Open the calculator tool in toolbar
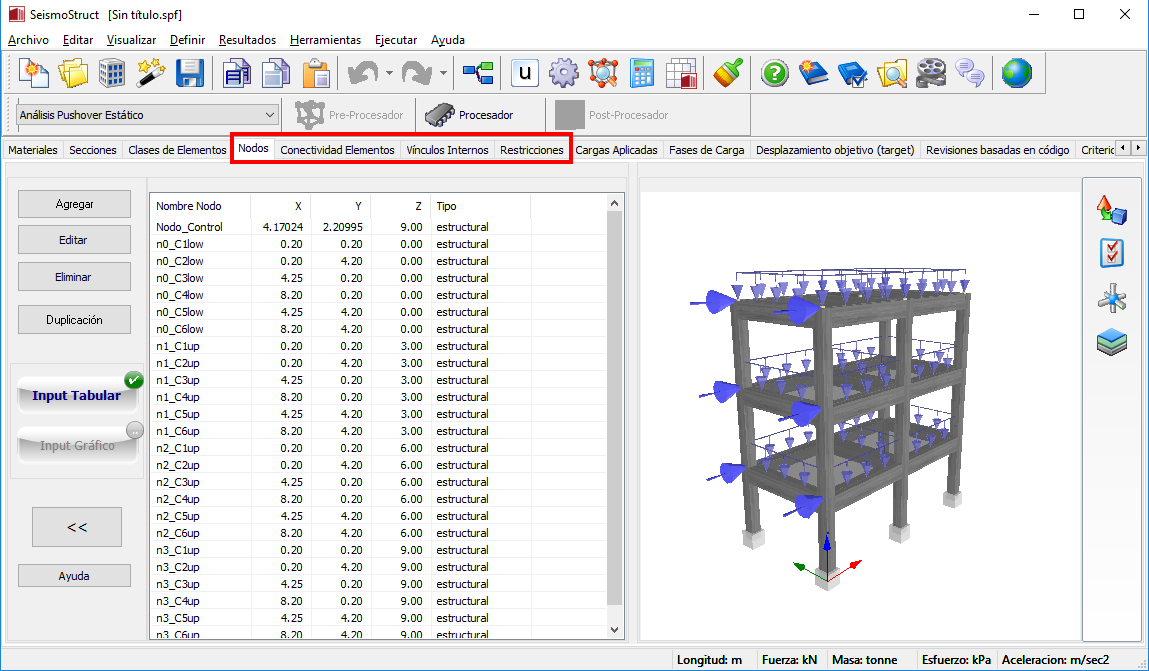This screenshot has height=671, width=1149. [642, 73]
